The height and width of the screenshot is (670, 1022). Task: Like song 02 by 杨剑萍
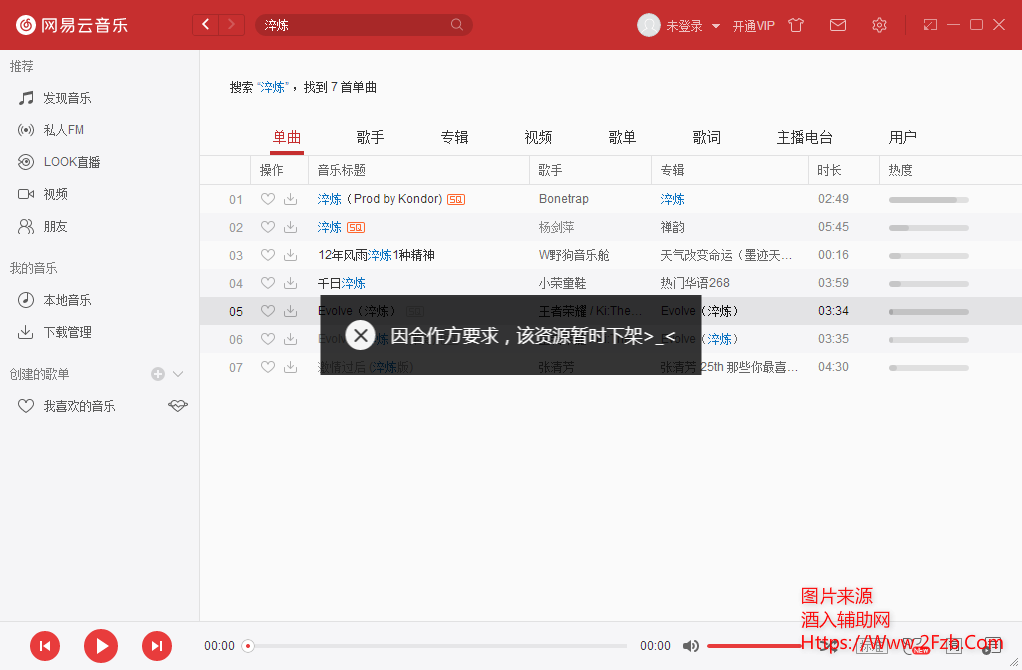pyautogui.click(x=267, y=227)
